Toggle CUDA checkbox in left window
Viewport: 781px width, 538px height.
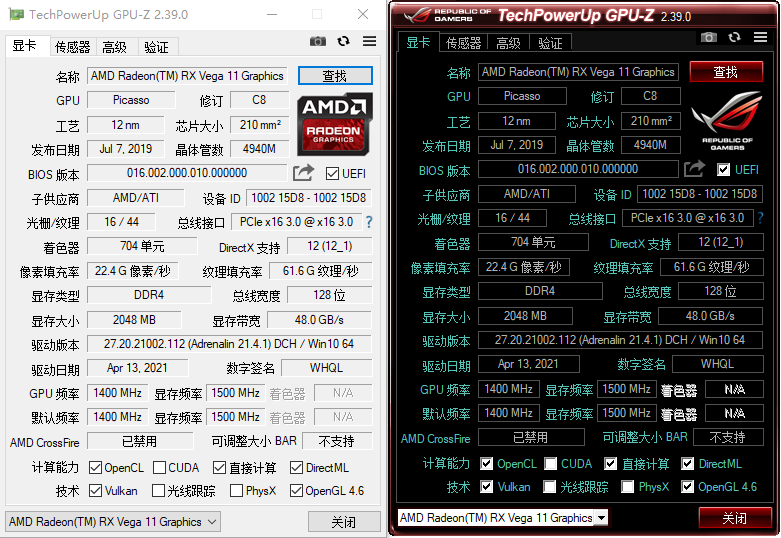tap(159, 468)
